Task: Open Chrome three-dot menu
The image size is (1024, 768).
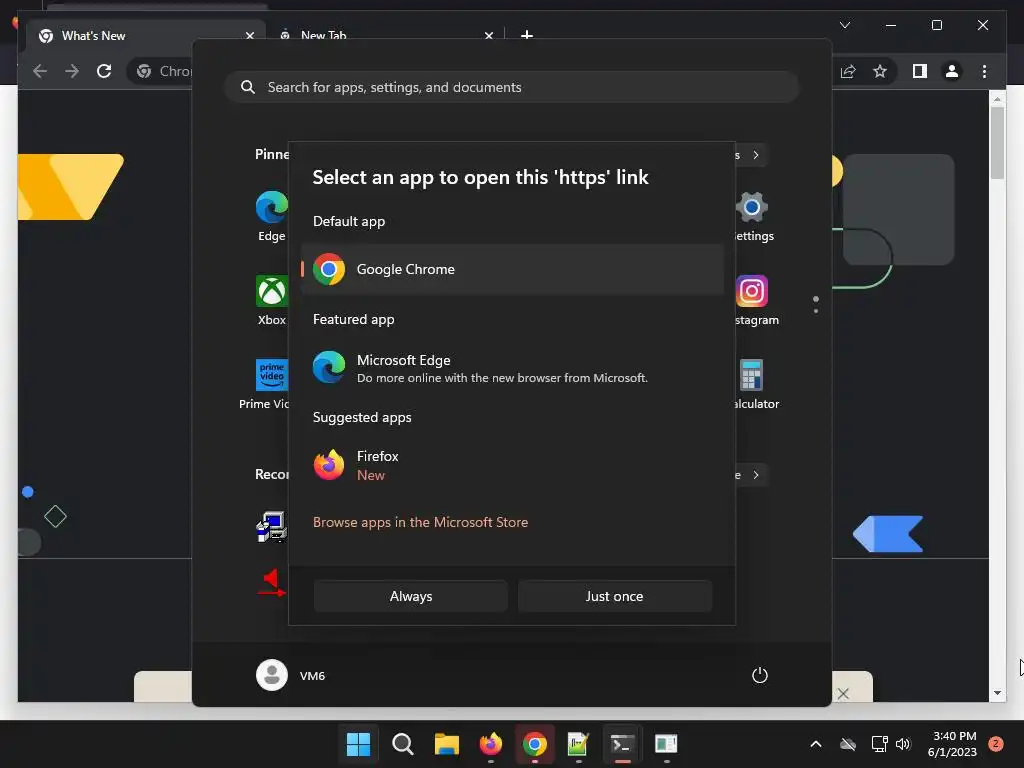Action: click(984, 71)
